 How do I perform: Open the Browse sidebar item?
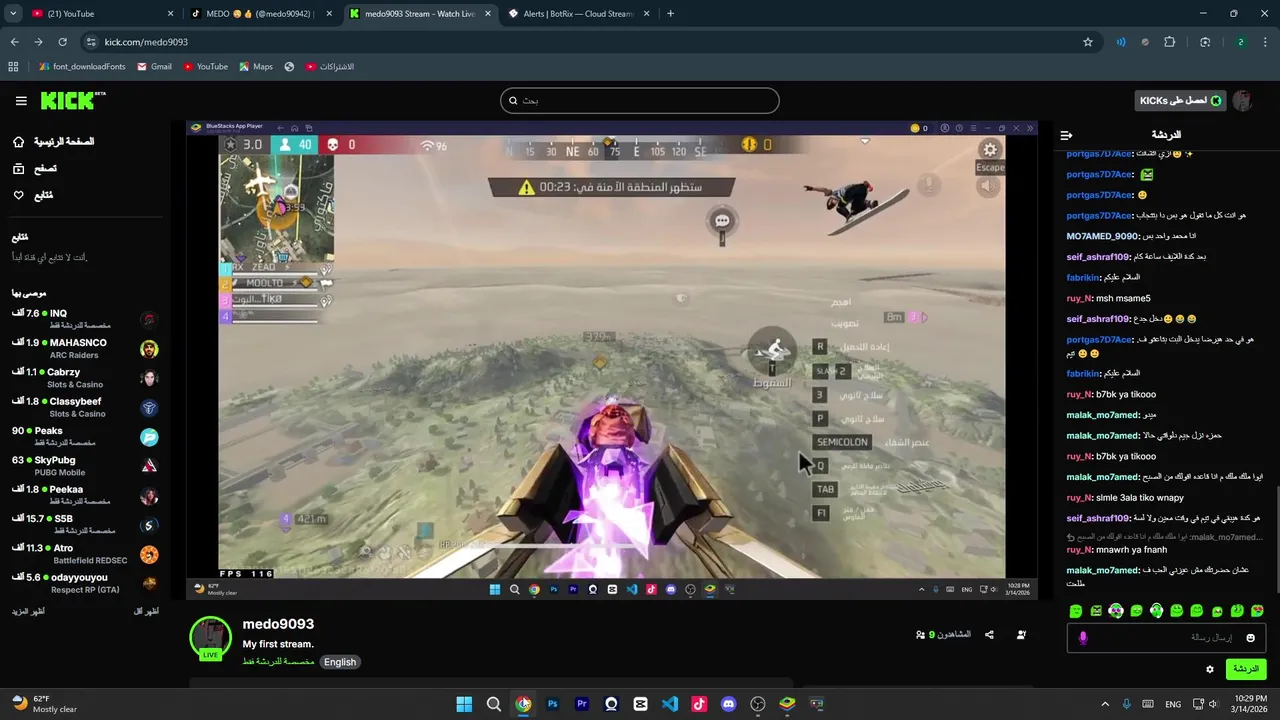[35, 169]
